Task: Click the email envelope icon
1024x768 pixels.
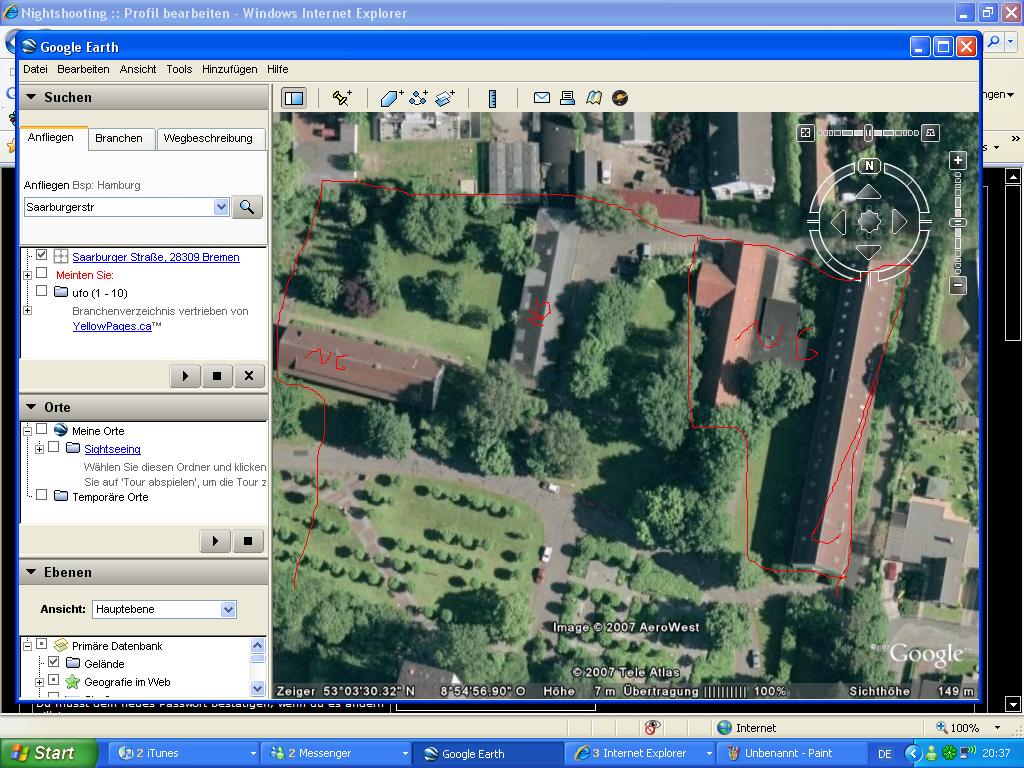Action: tap(541, 98)
